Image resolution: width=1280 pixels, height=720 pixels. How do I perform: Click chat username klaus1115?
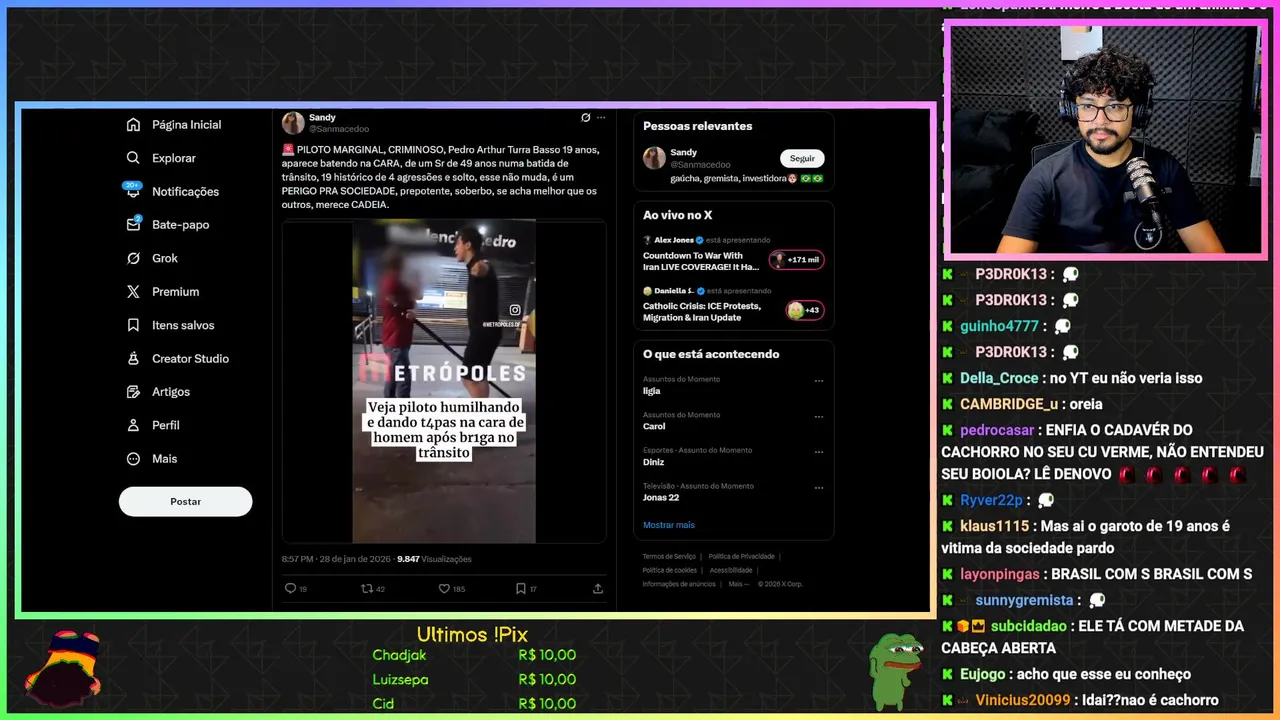[x=994, y=526]
